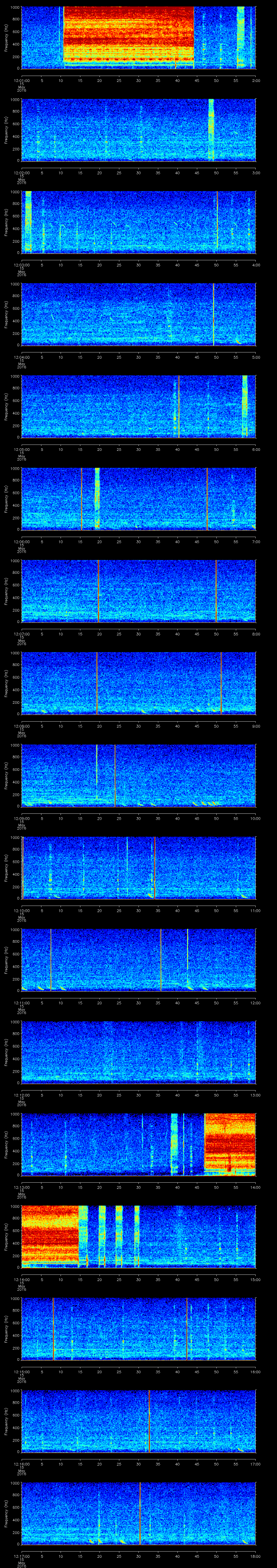The width and height of the screenshot is (277, 1568).
Task: Click the 9:00 end-time axis label
Action: (256, 726)
